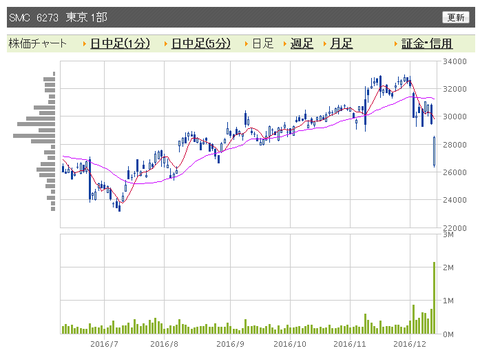Click the 株価チャート label
Screen dimensions: 480x364
click(37, 44)
